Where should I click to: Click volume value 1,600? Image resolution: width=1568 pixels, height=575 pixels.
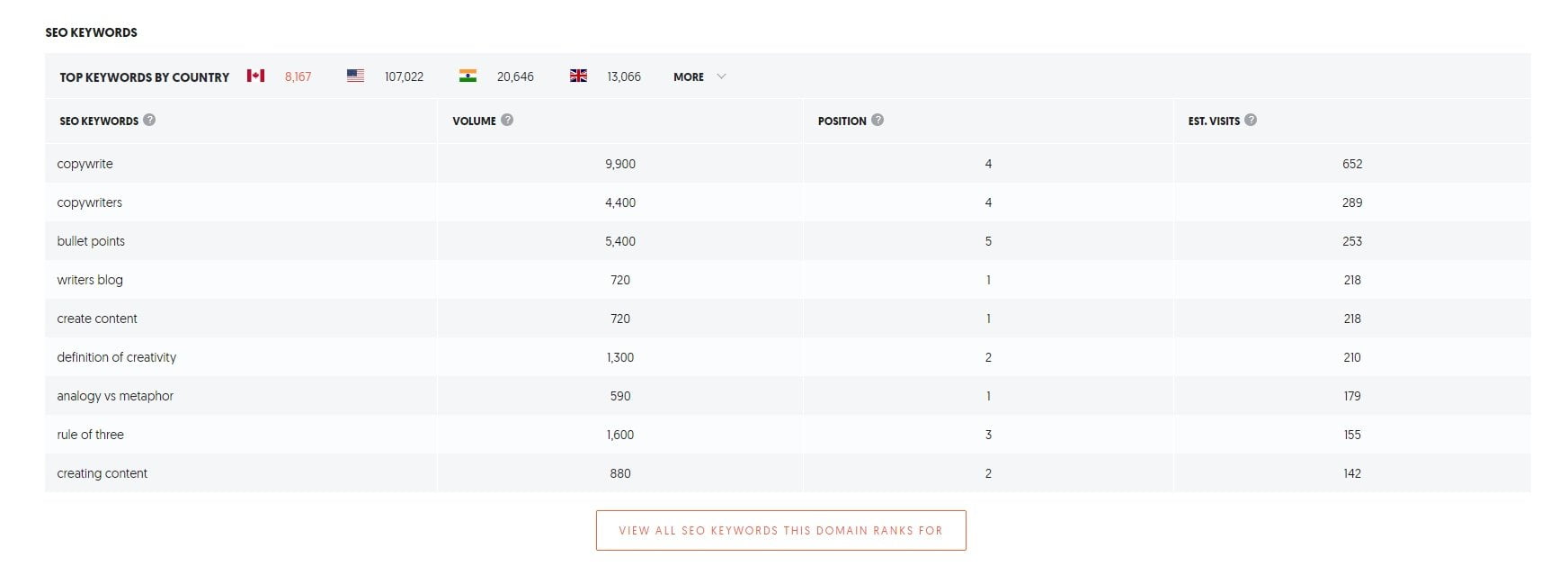[620, 435]
